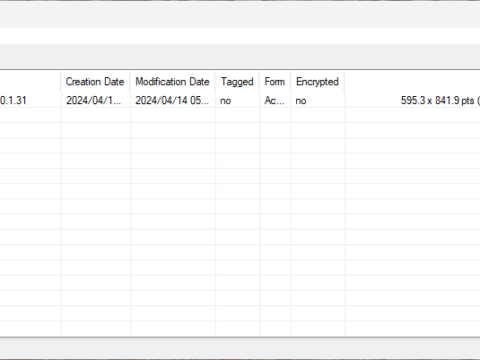Click the first empty Modification Date cell below entry
Screen dimensions: 480x360
pos(173,115)
